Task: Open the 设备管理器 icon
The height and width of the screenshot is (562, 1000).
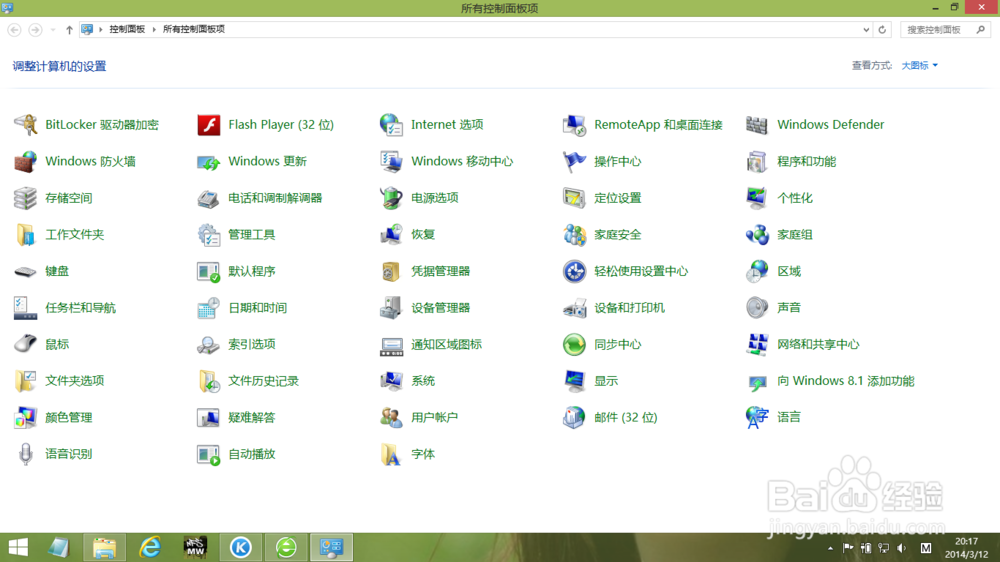Action: coord(391,307)
